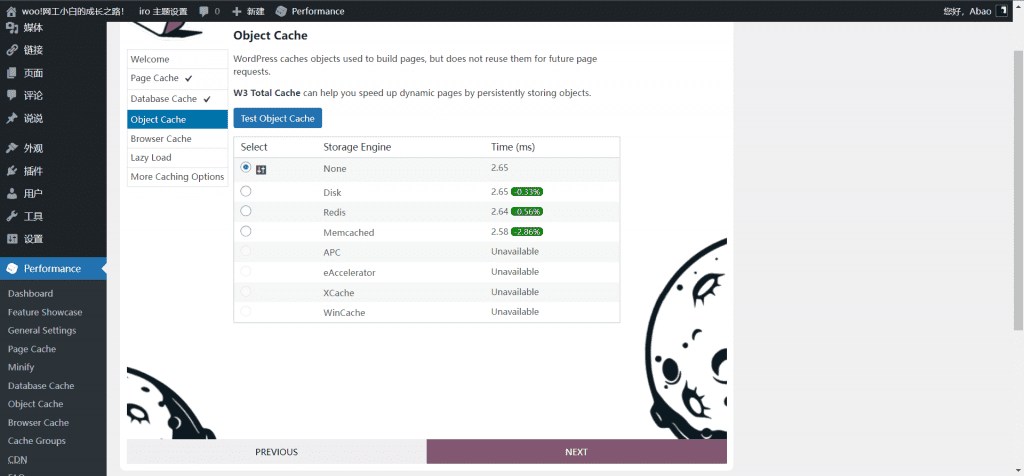The image size is (1024, 476).
Task: Switch to the Browser Cache wizard step
Action: coord(161,139)
